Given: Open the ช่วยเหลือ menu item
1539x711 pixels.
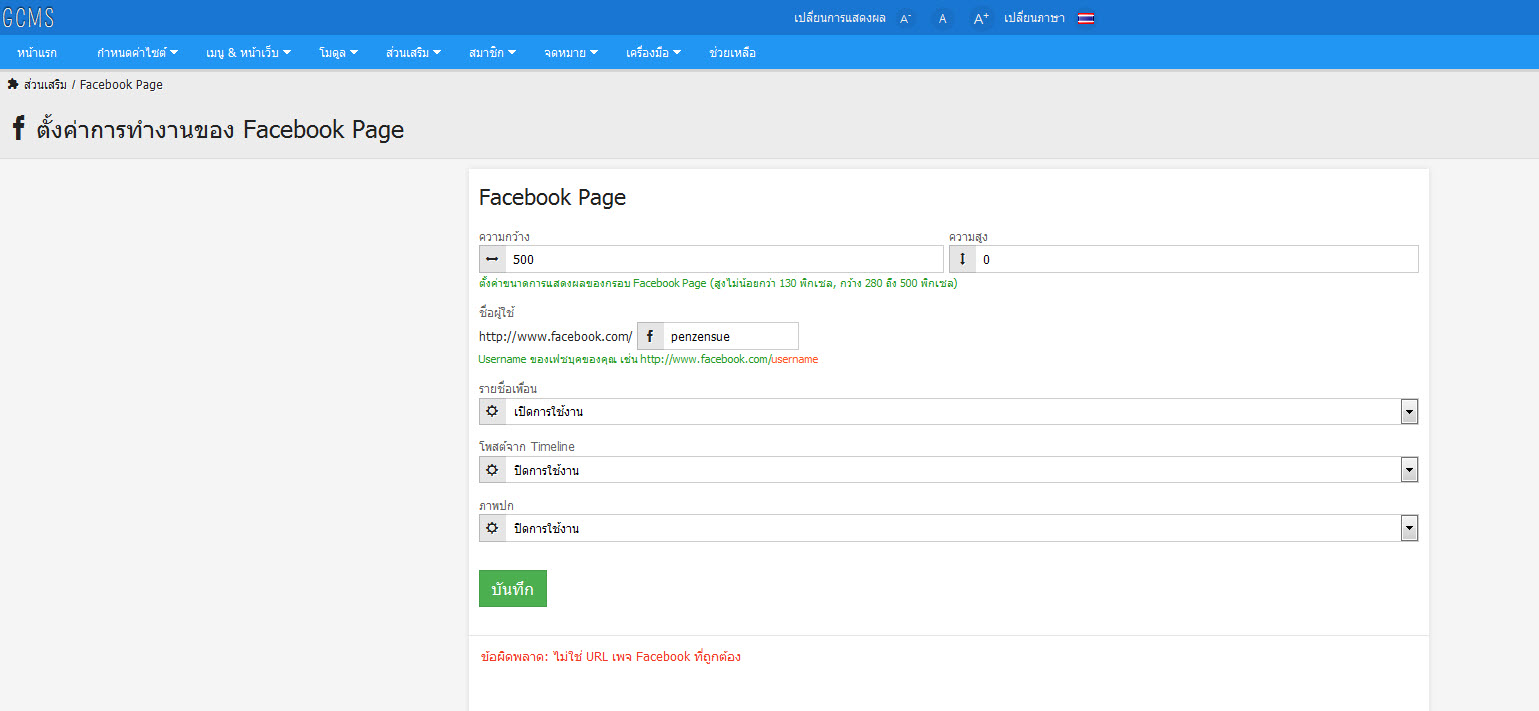Looking at the screenshot, I should click(732, 53).
